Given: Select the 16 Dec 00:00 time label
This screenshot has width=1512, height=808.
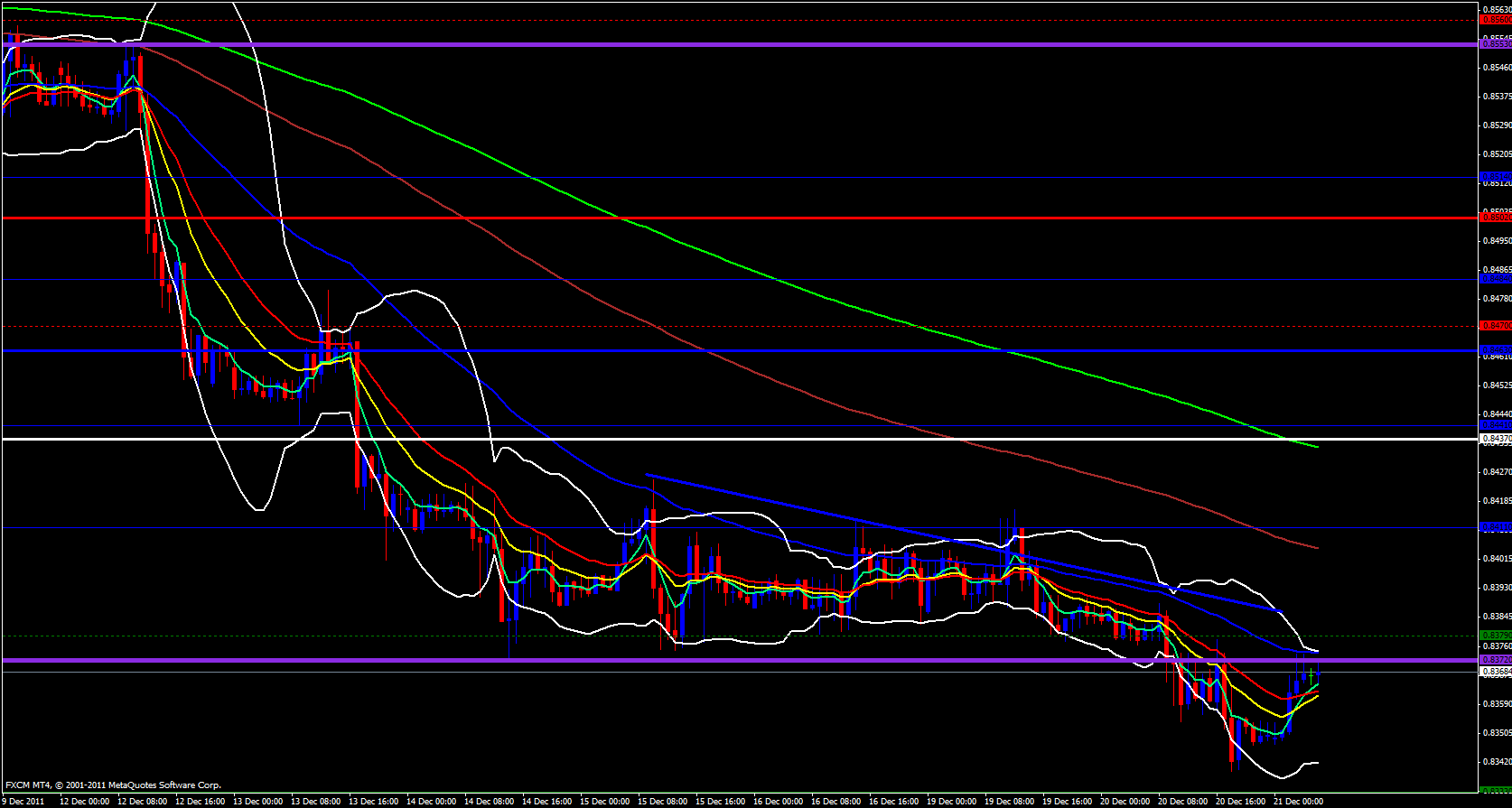Looking at the screenshot, I should point(778,801).
